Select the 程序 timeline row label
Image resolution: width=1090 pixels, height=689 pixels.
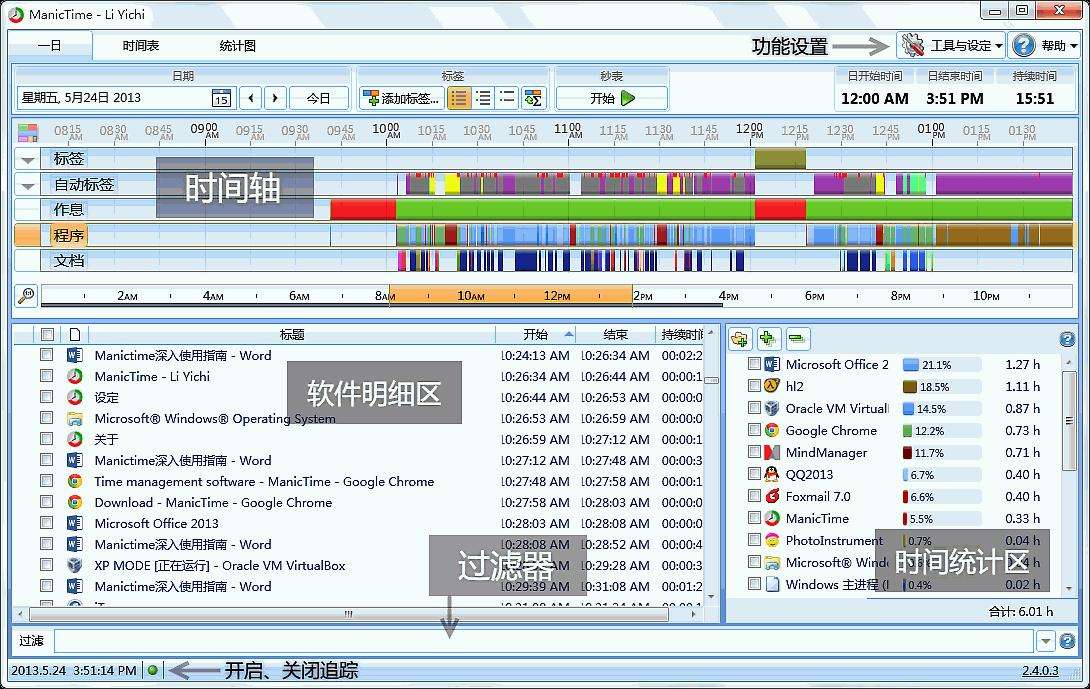pos(69,235)
